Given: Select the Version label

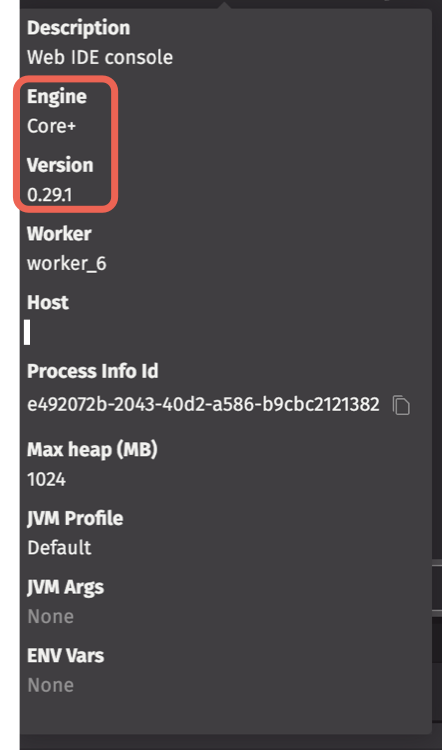Looking at the screenshot, I should click(x=60, y=165).
